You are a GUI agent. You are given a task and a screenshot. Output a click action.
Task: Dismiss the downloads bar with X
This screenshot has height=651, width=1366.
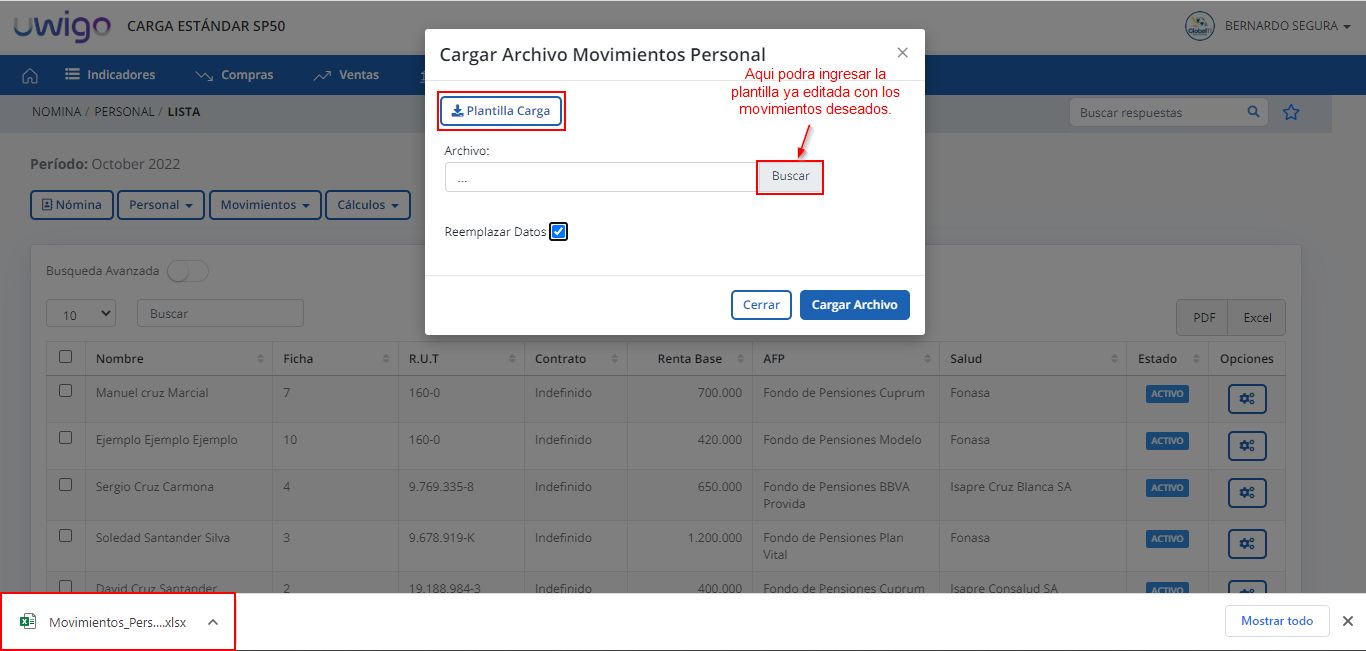click(x=1347, y=621)
